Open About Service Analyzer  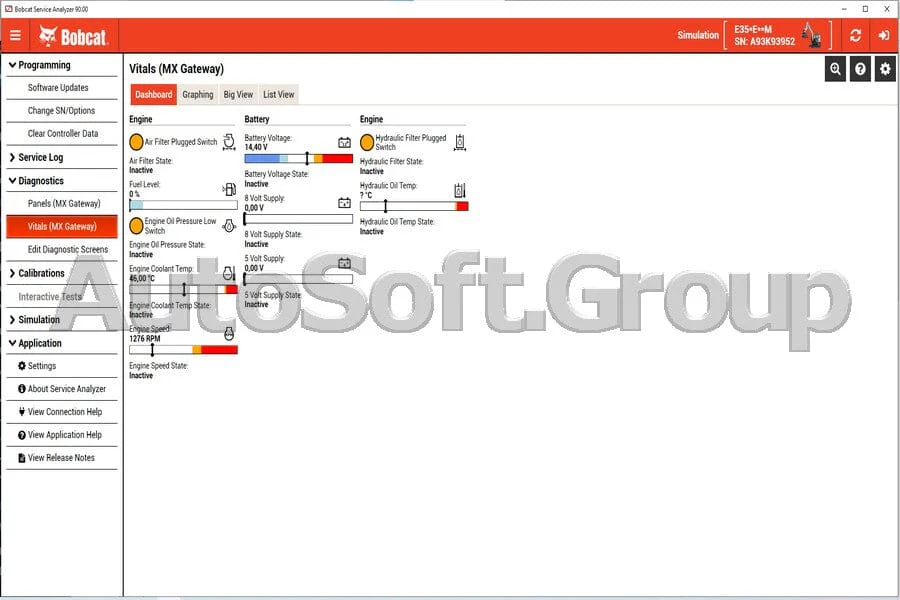(x=62, y=389)
